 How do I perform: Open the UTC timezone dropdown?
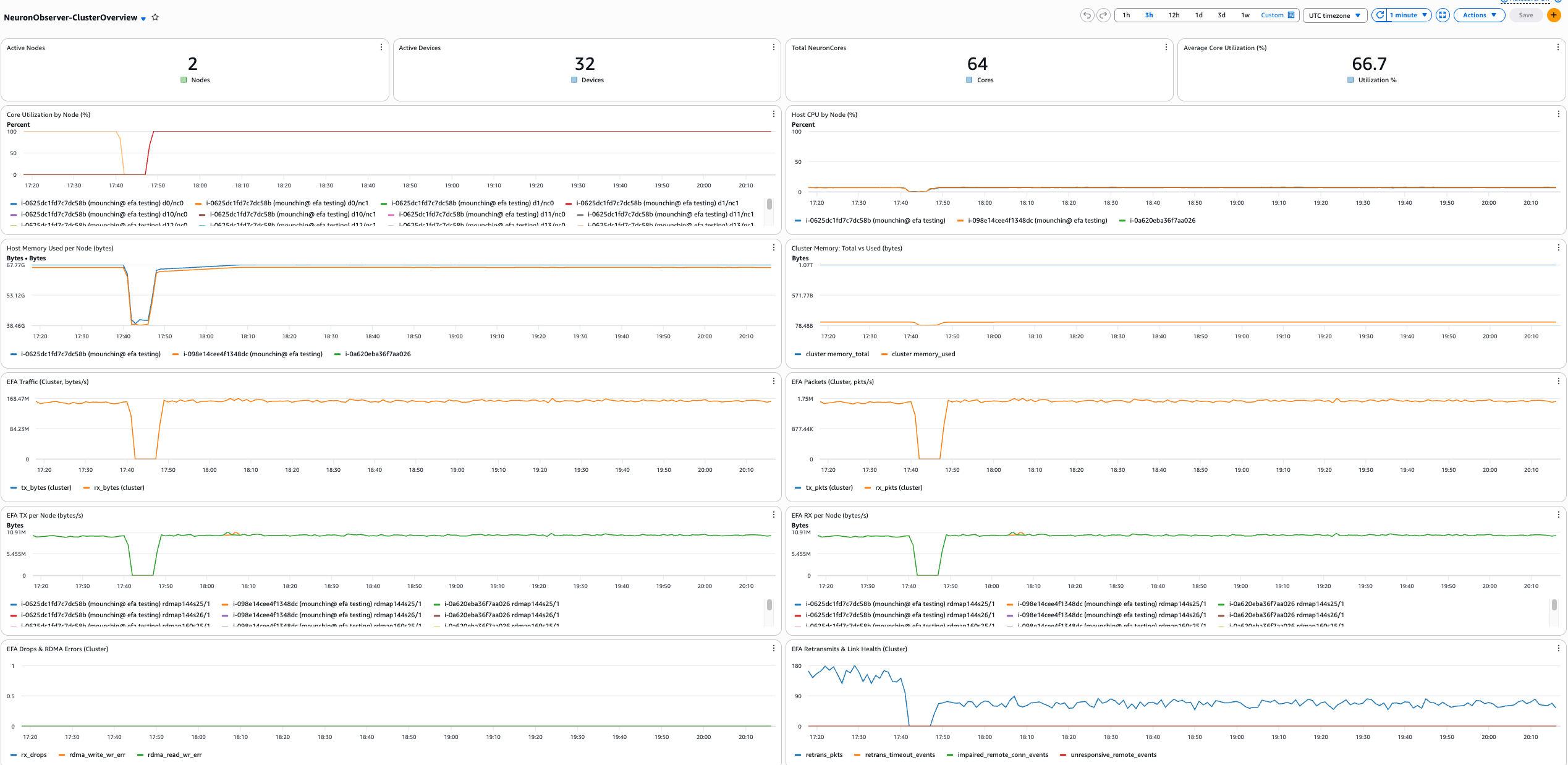click(x=1334, y=15)
